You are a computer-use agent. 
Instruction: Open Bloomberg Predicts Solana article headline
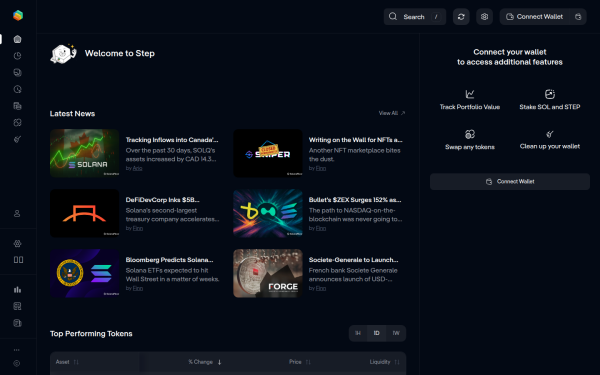(170, 260)
